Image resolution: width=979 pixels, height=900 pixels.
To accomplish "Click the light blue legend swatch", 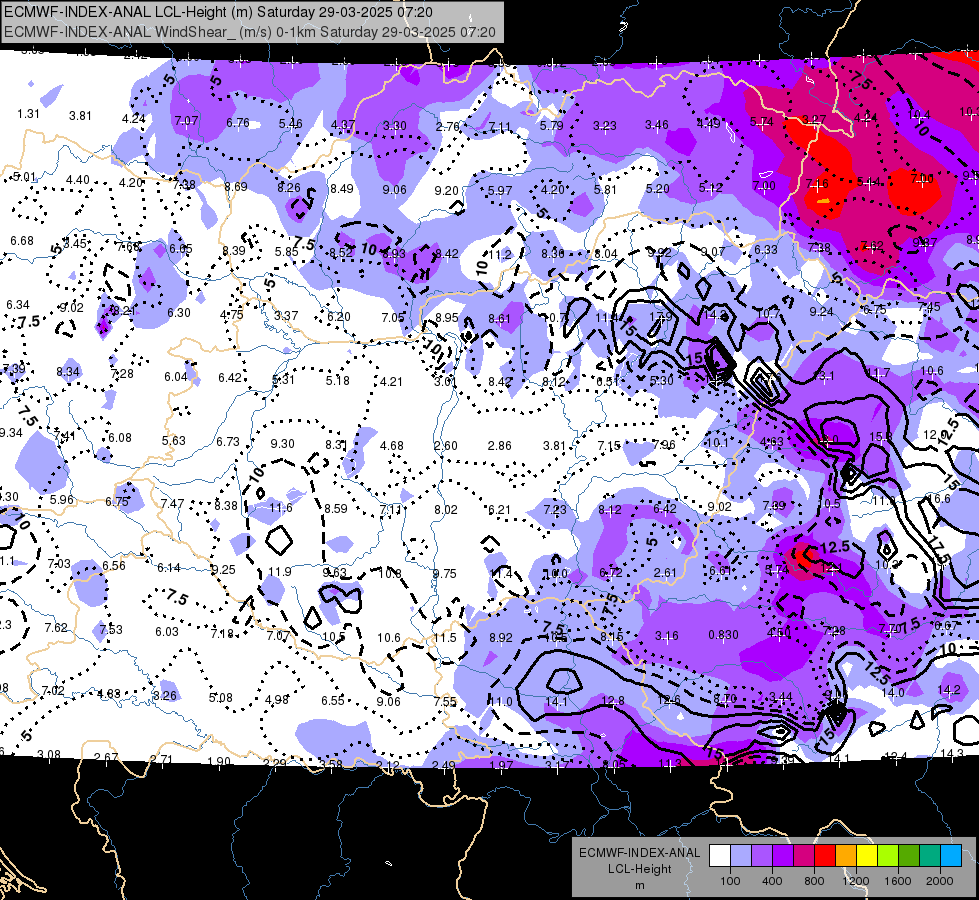I will click(x=741, y=856).
